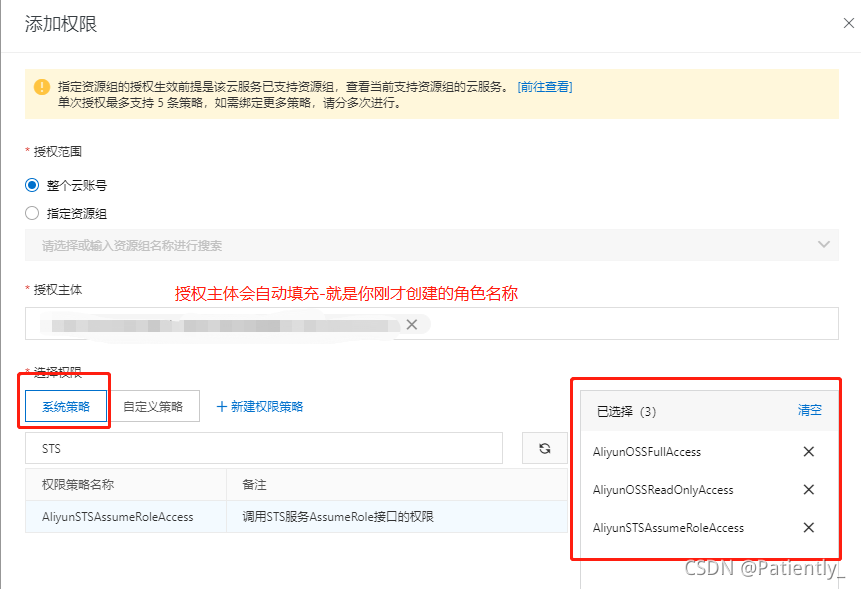The width and height of the screenshot is (861, 589).
Task: Remove AliyunOSSFullAccess from selected list
Action: coord(808,451)
